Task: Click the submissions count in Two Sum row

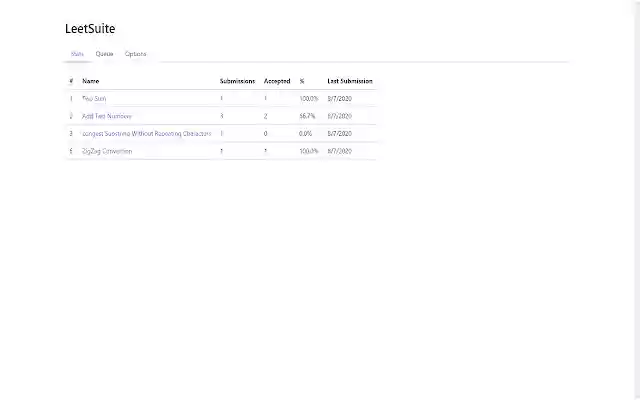Action: (x=222, y=99)
